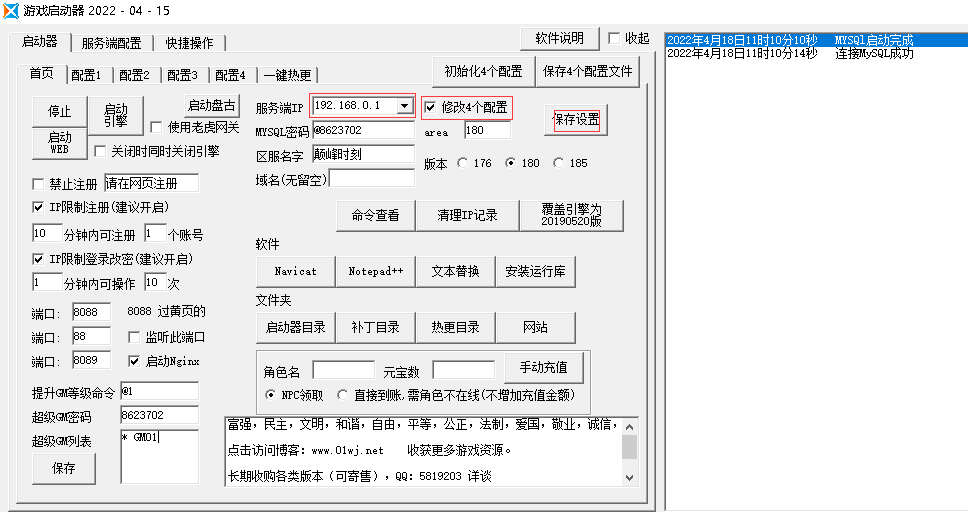The height and width of the screenshot is (512, 968).
Task: Open the 配置3 sub-tab
Action: tap(182, 75)
